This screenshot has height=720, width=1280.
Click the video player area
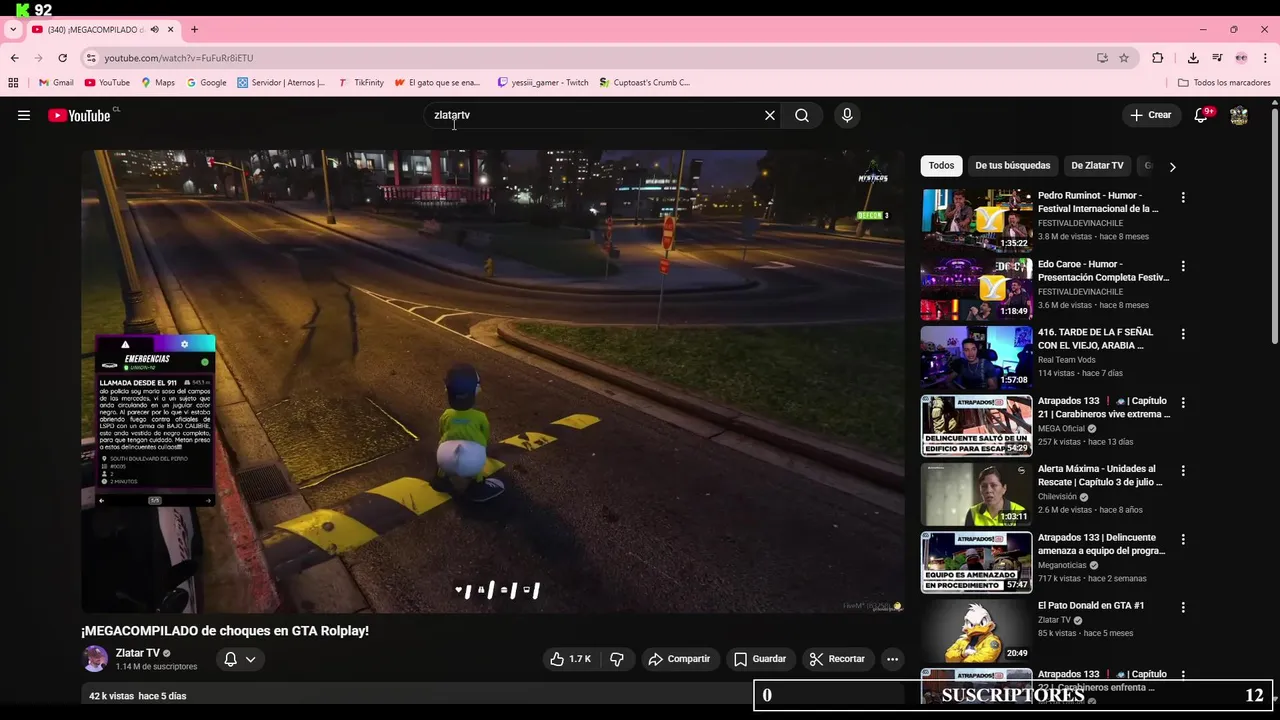coord(493,381)
